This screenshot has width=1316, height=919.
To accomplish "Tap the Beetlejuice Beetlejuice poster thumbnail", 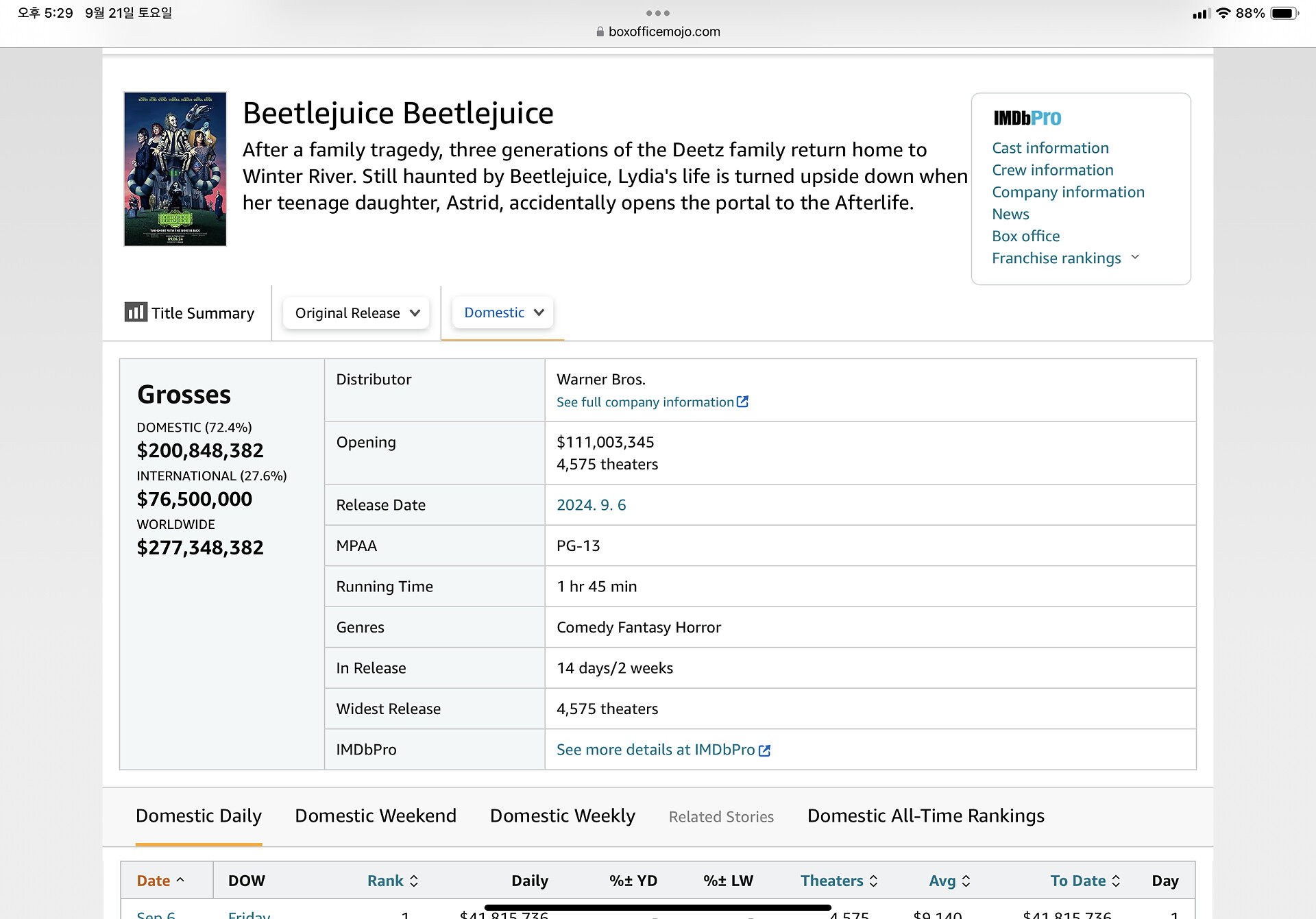I will [x=175, y=169].
